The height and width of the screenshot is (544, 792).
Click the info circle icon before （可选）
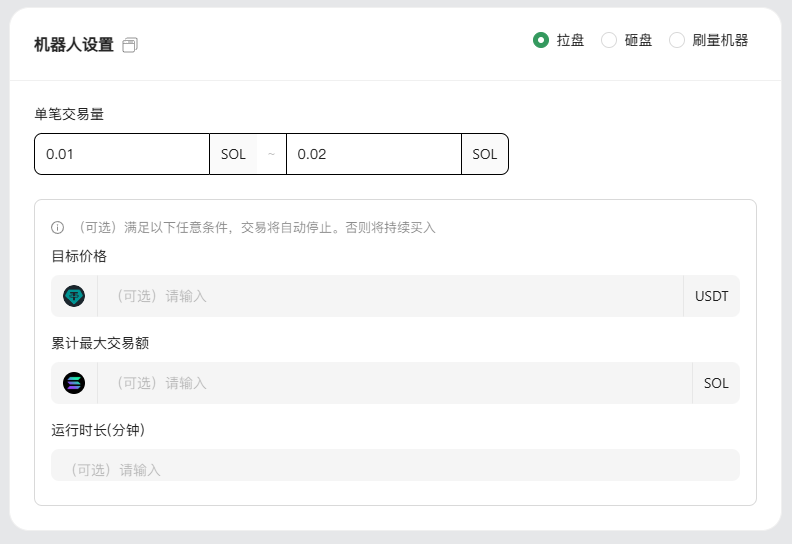pos(58,228)
